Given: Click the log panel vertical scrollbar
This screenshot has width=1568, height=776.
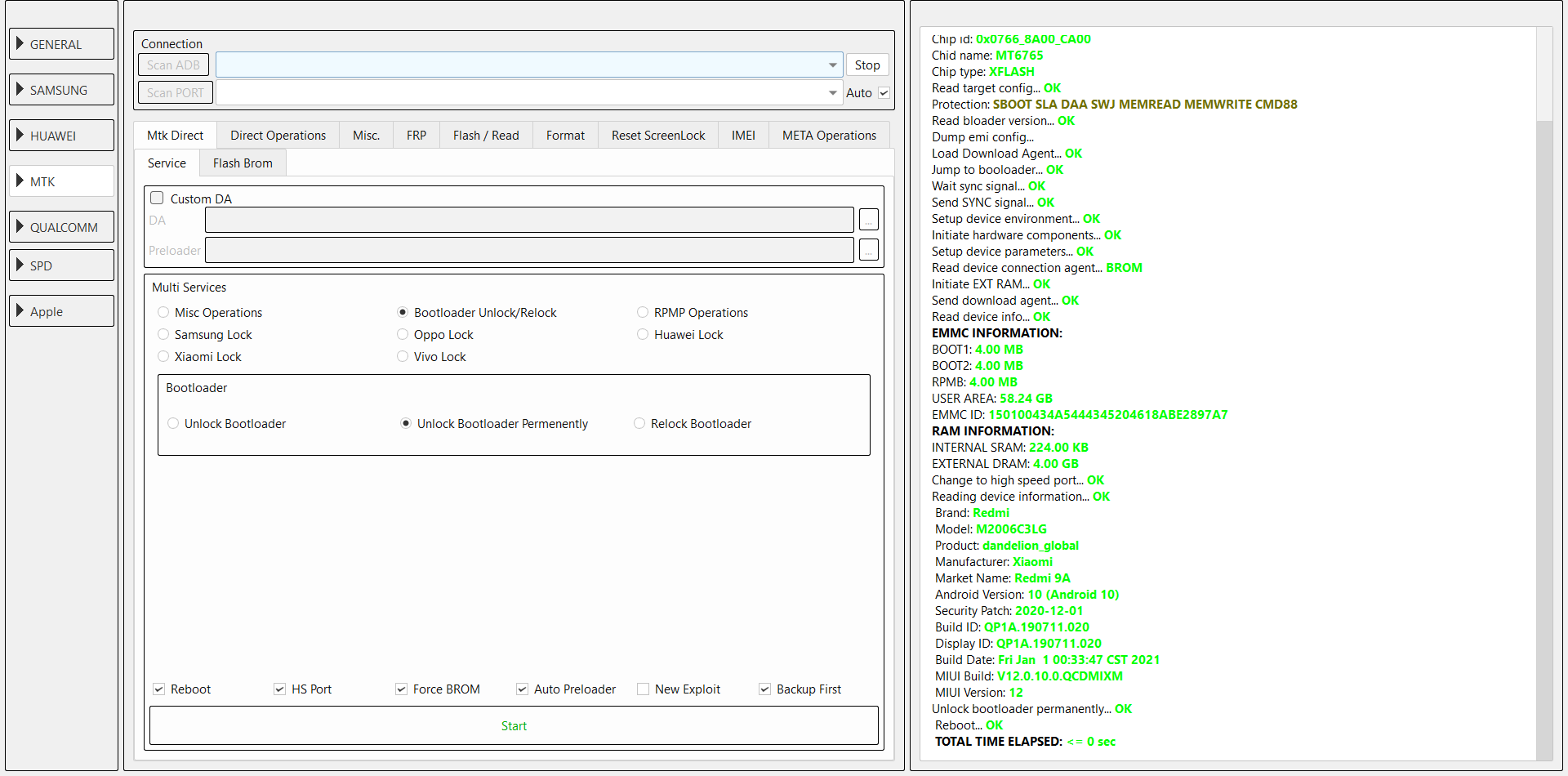Looking at the screenshot, I should [1543, 408].
